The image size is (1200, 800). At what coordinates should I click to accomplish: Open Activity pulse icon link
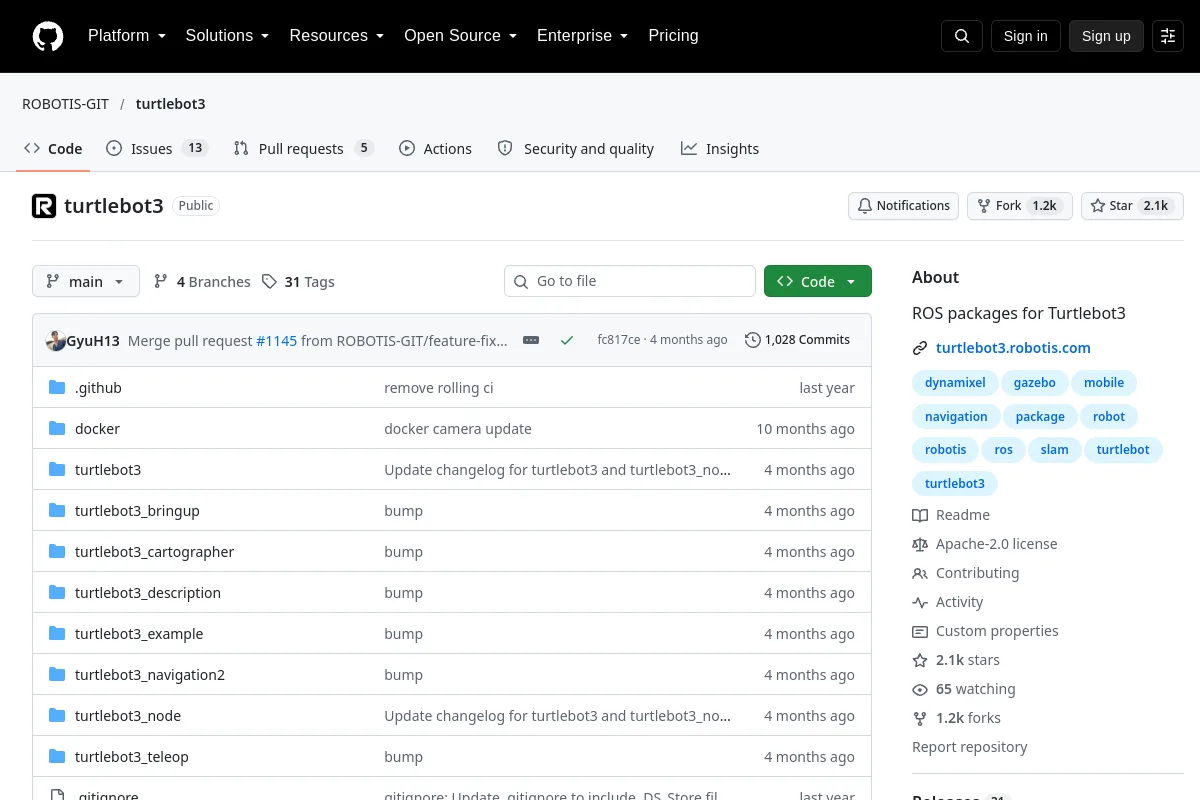coord(920,603)
